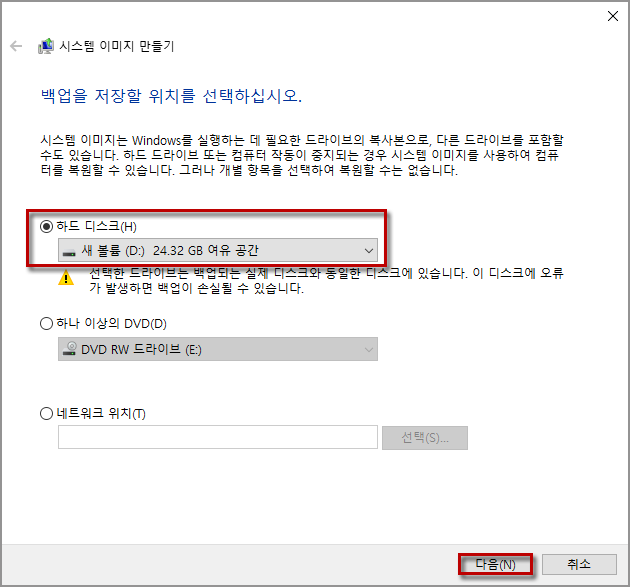Click the yellow warning triangle icon
Viewport: 630px width, 587px height.
66,278
